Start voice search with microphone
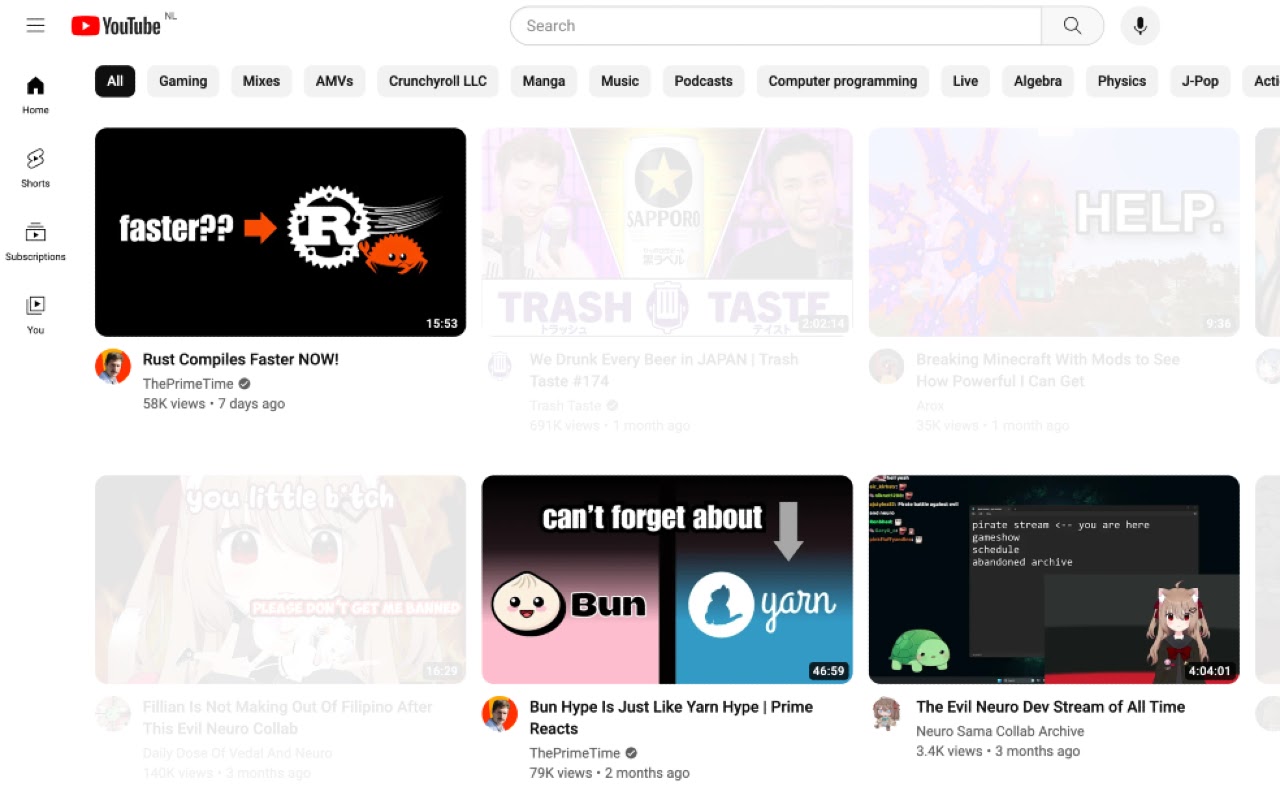This screenshot has width=1280, height=800. tap(1140, 26)
